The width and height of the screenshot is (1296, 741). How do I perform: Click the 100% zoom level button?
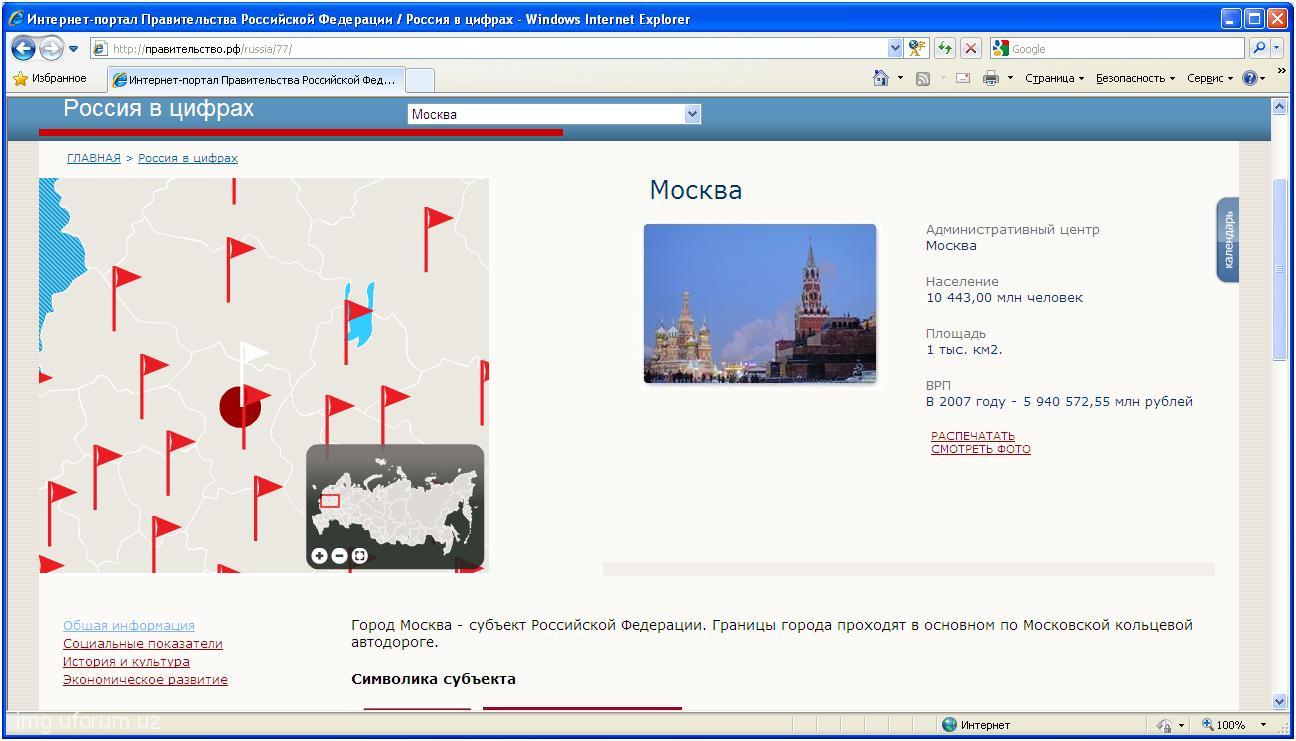pyautogui.click(x=1223, y=725)
